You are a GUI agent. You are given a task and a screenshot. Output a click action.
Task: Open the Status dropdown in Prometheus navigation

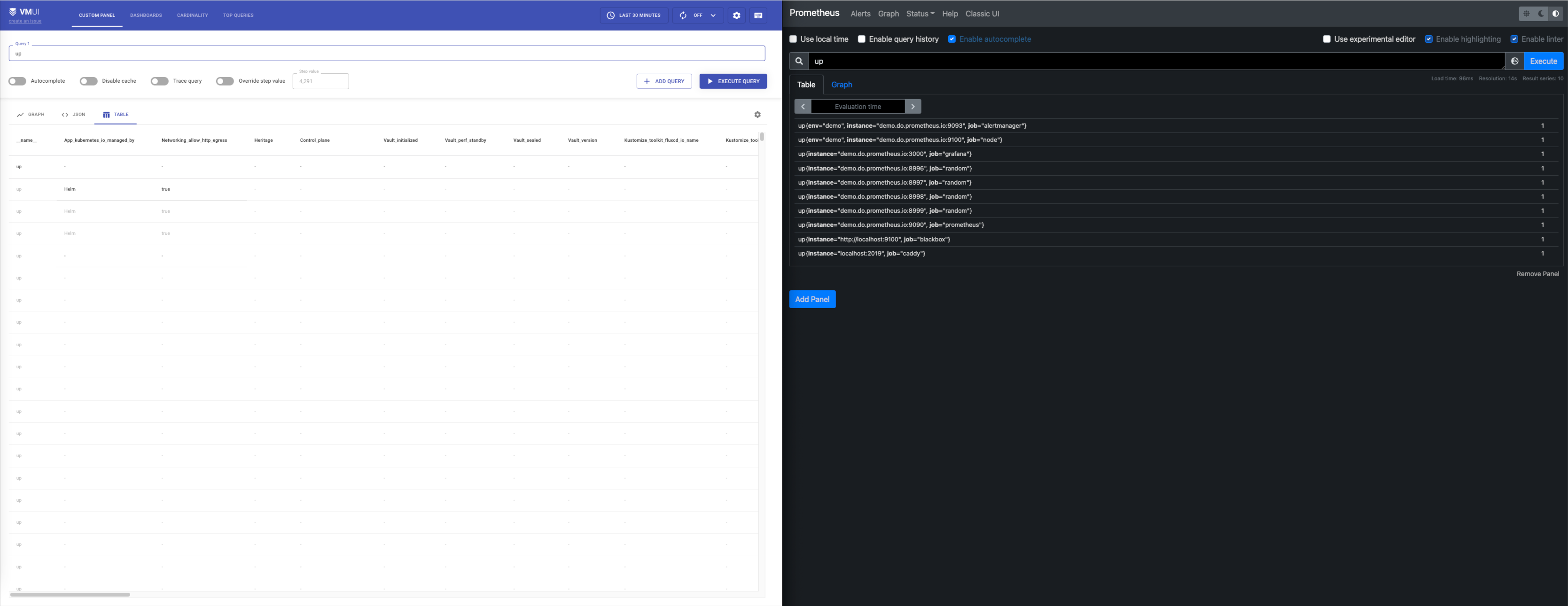(x=919, y=13)
